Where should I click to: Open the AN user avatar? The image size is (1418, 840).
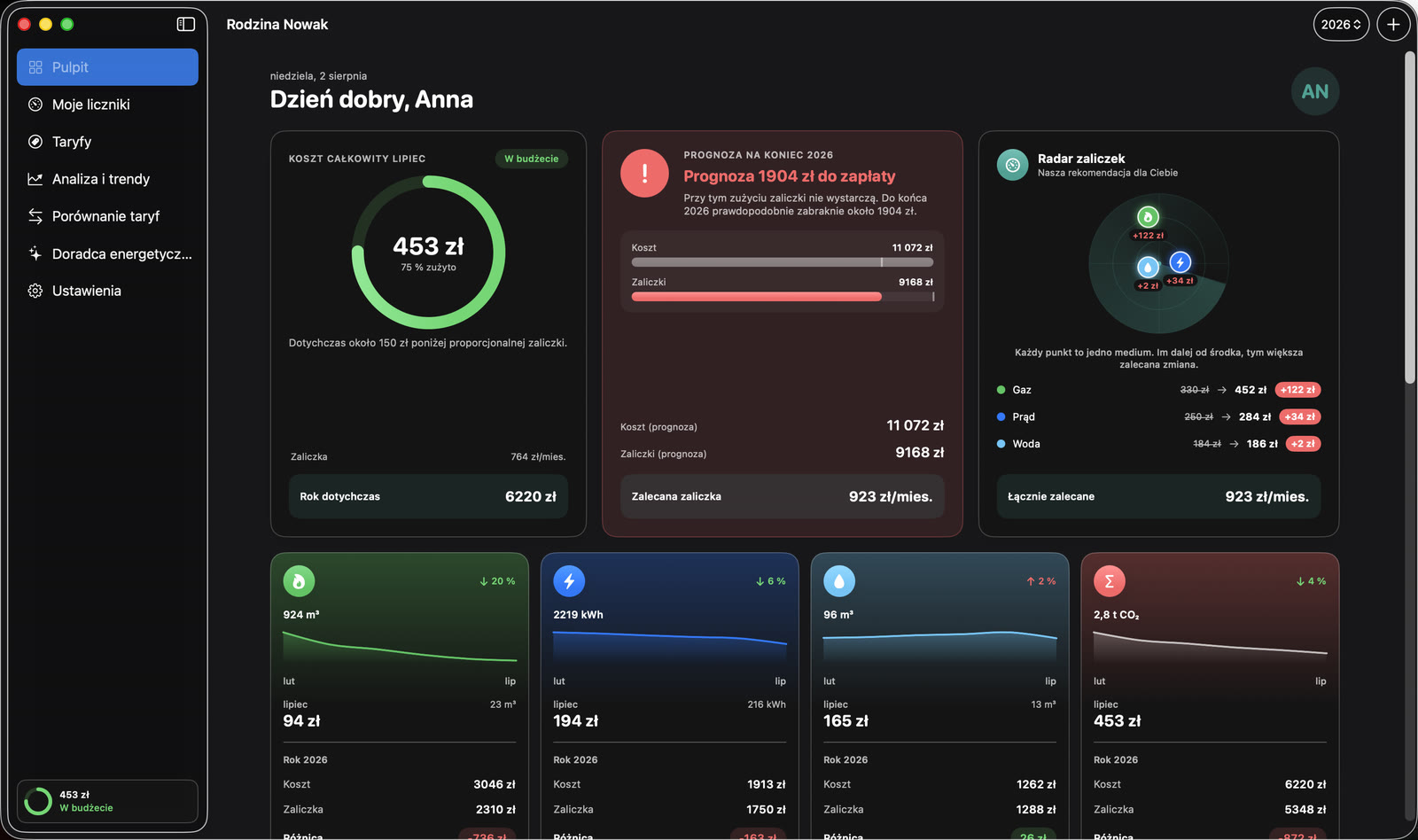click(x=1315, y=91)
